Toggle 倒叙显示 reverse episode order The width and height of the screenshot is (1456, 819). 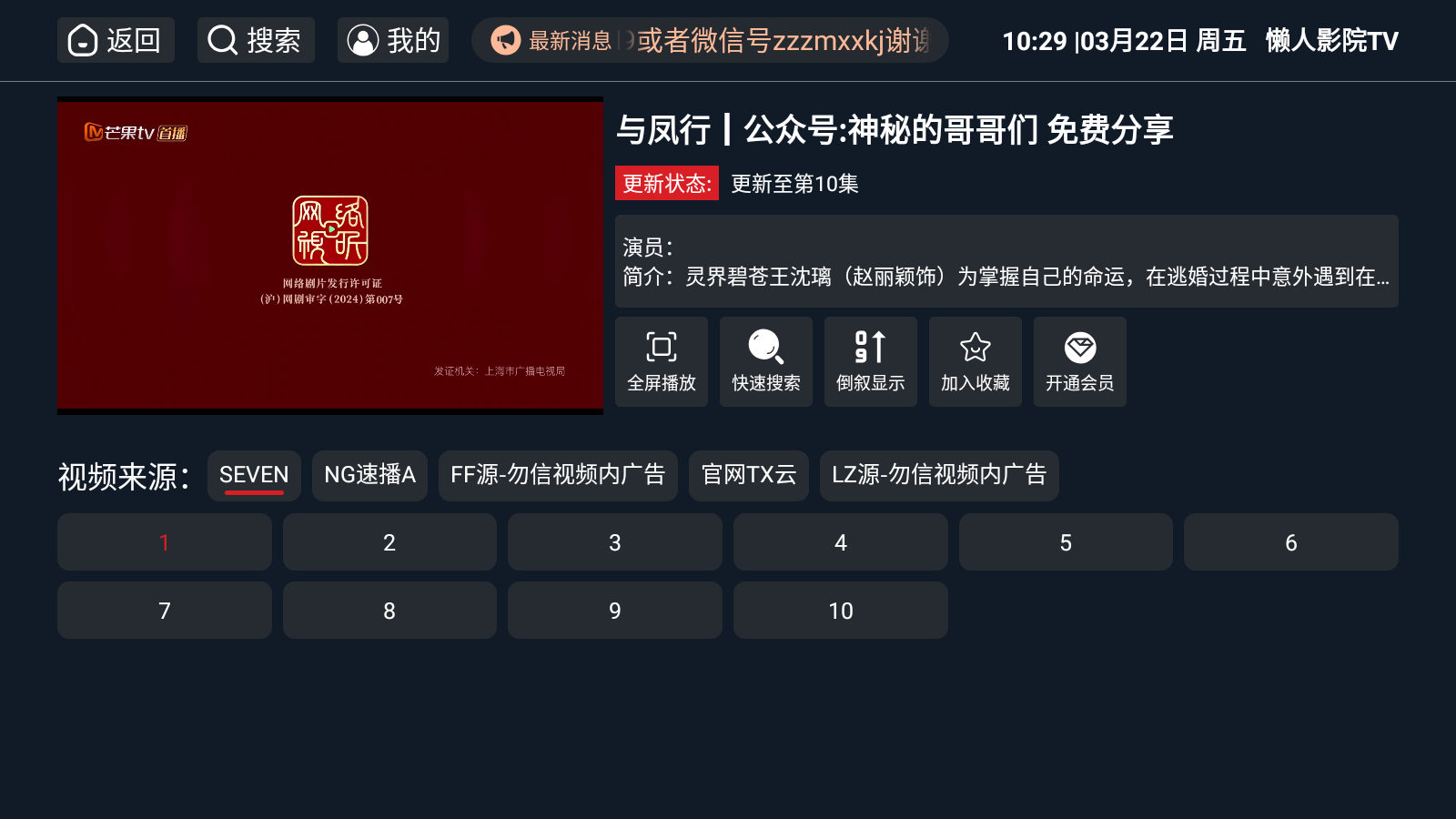pyautogui.click(x=871, y=361)
